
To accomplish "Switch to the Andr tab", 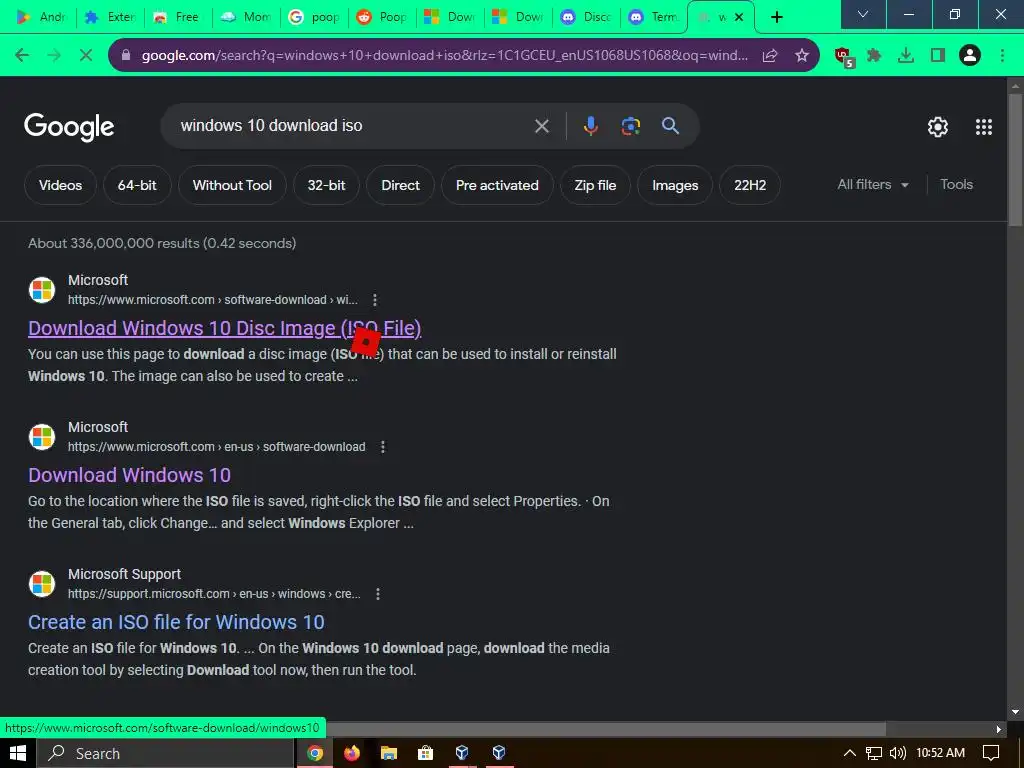I will coord(41,17).
